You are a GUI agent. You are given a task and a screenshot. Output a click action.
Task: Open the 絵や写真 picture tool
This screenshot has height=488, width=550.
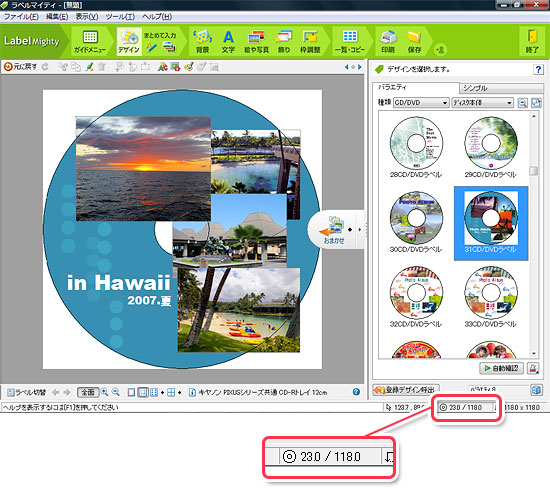pyautogui.click(x=256, y=41)
